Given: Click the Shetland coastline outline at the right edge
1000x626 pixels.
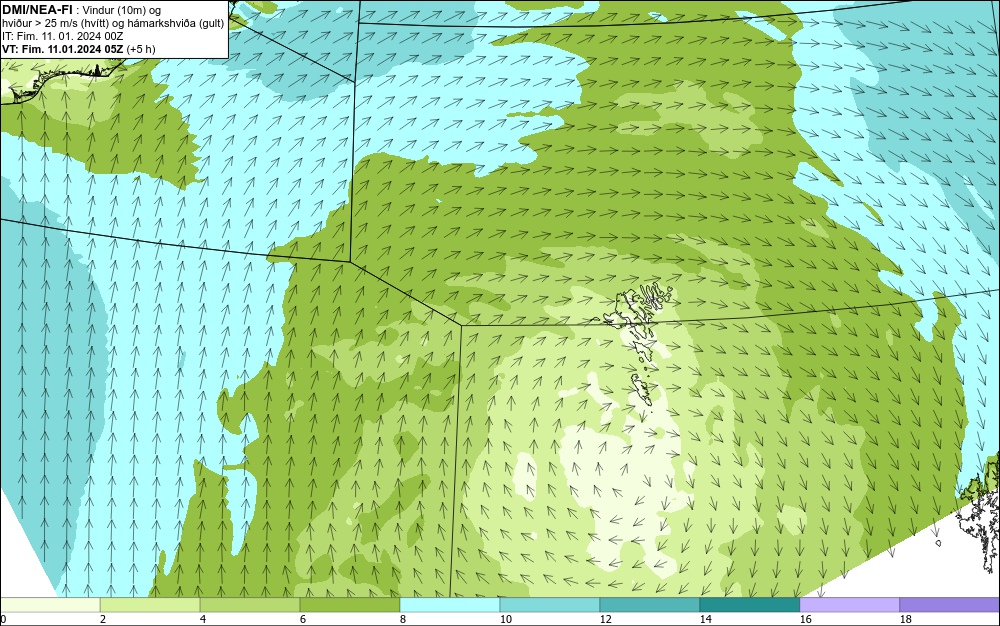Looking at the screenshot, I should tap(979, 514).
